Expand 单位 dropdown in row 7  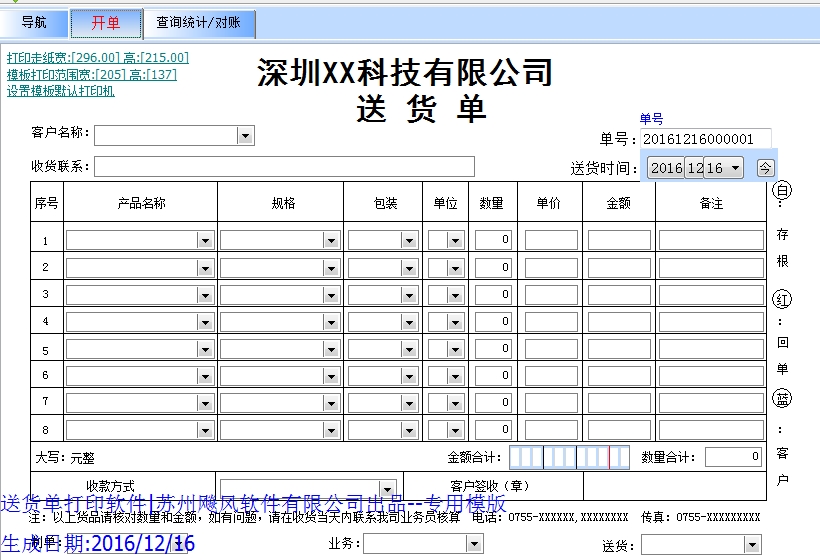[455, 404]
